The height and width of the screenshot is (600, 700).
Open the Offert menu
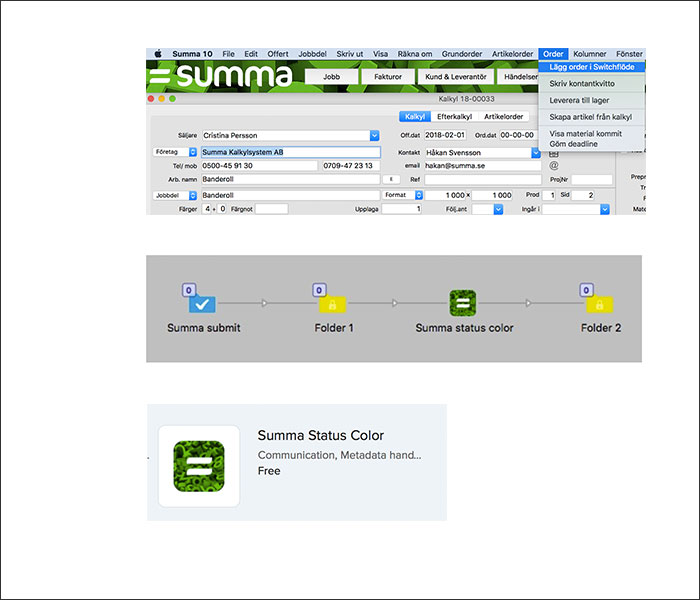coord(278,54)
